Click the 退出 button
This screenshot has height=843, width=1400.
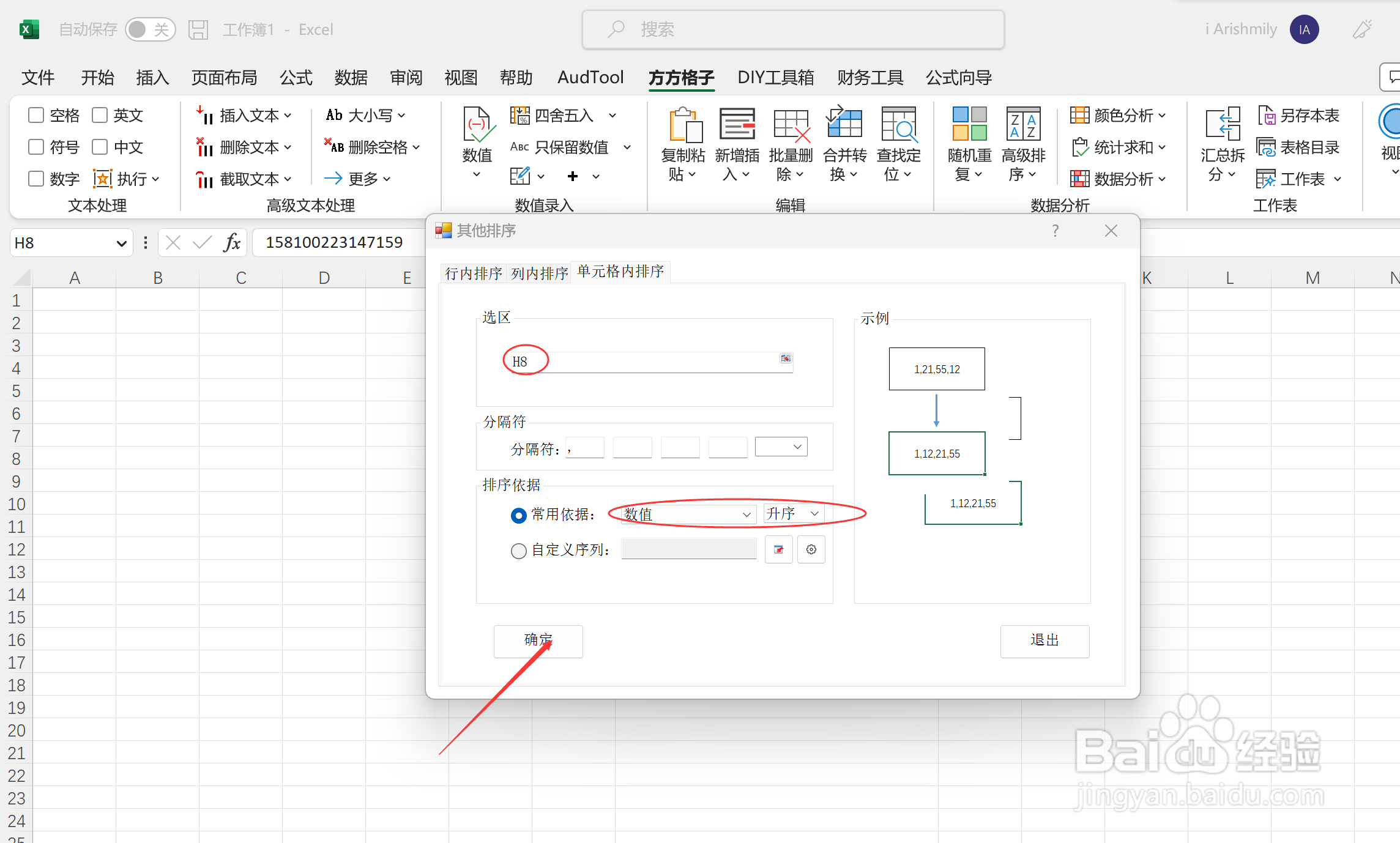(1044, 641)
